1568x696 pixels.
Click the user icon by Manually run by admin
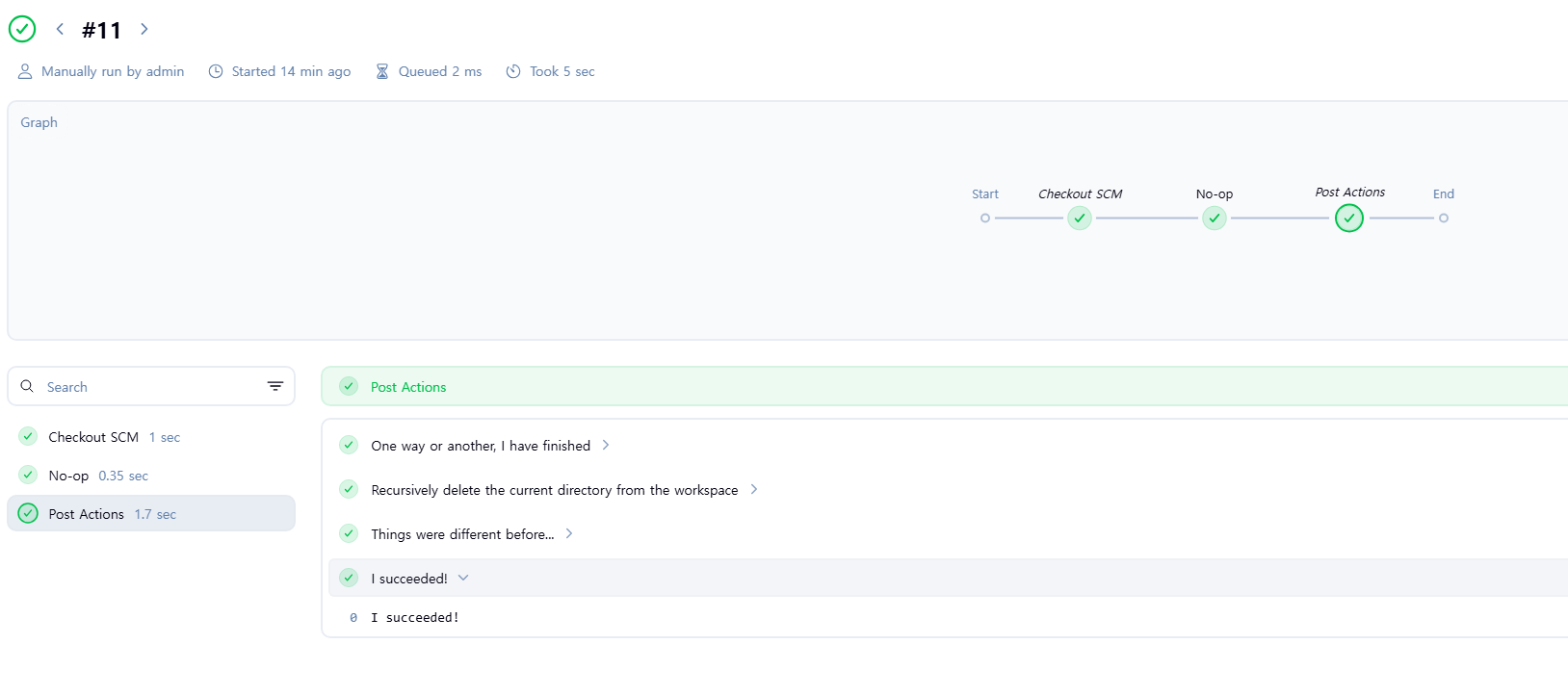pyautogui.click(x=25, y=71)
